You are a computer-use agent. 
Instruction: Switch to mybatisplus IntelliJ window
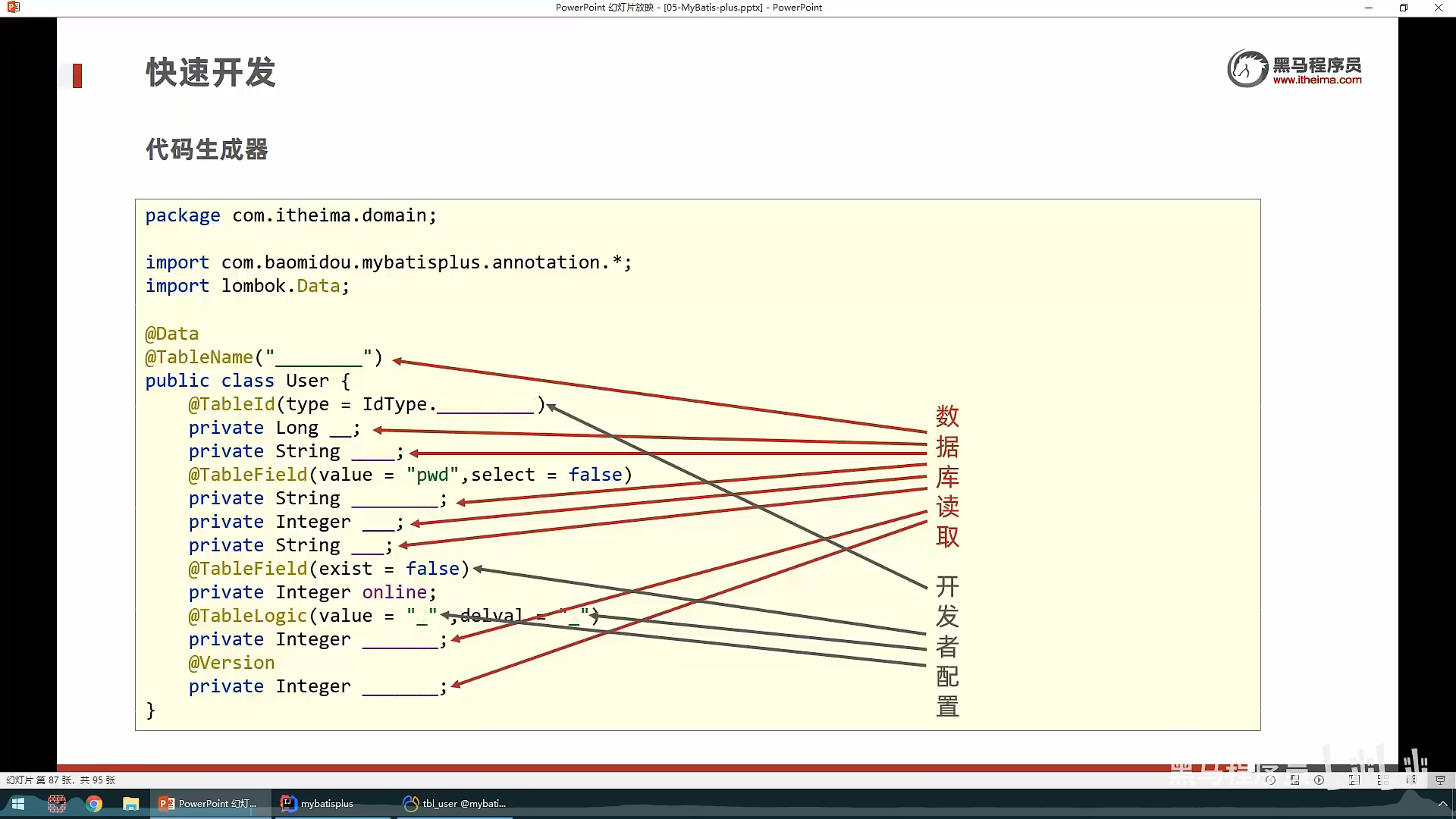(x=318, y=804)
